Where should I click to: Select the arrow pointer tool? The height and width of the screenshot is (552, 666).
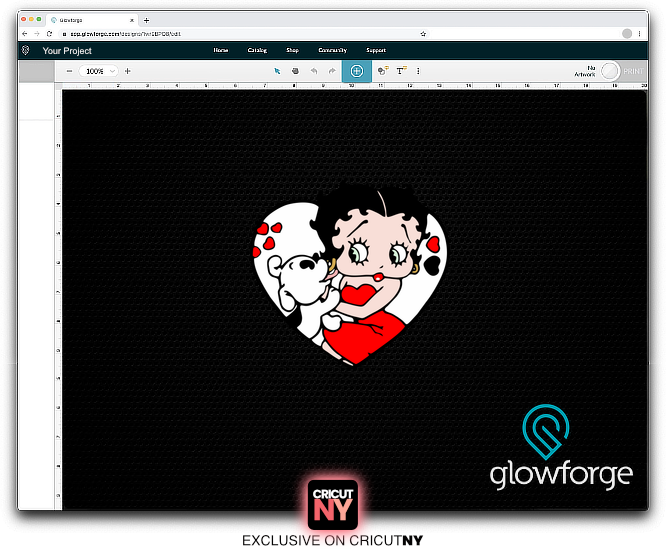point(277,71)
